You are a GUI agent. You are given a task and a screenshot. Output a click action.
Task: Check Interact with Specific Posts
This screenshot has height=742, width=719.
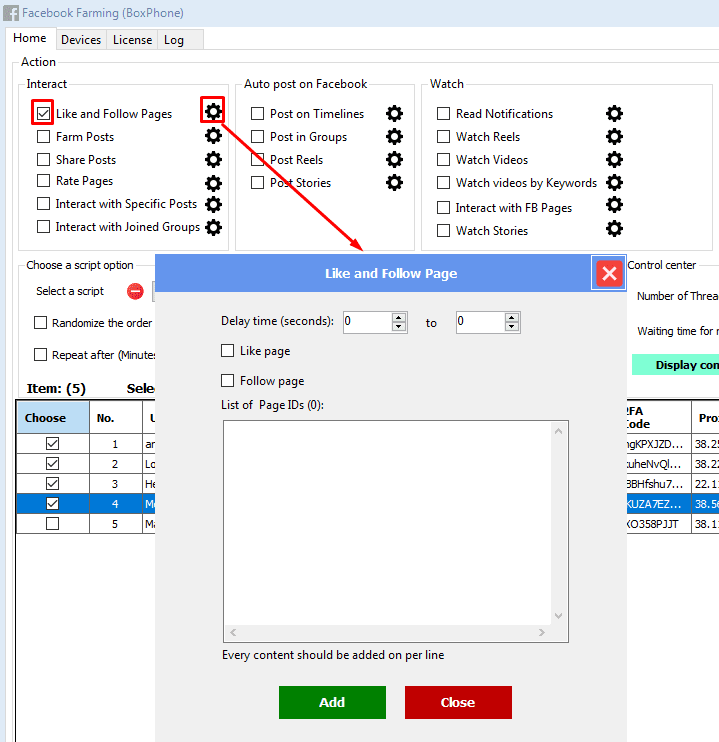[x=43, y=203]
